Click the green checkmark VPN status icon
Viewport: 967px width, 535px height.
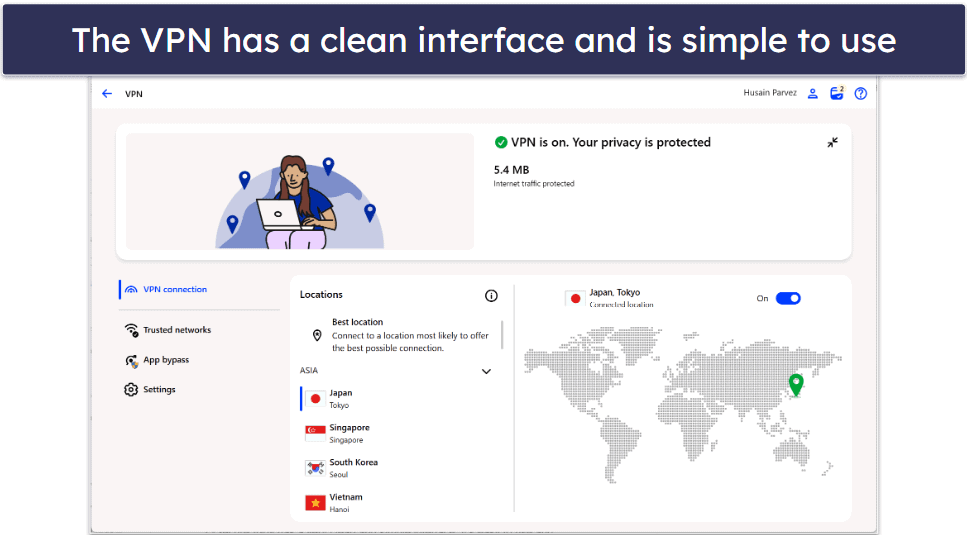tap(501, 142)
